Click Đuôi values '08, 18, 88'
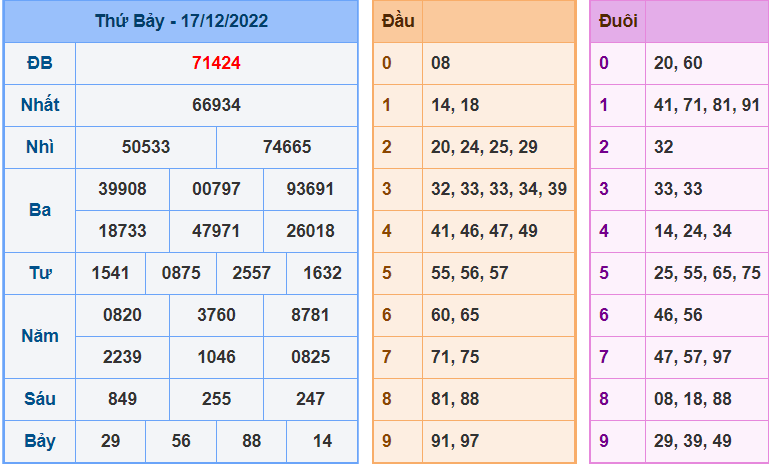 click(x=692, y=399)
